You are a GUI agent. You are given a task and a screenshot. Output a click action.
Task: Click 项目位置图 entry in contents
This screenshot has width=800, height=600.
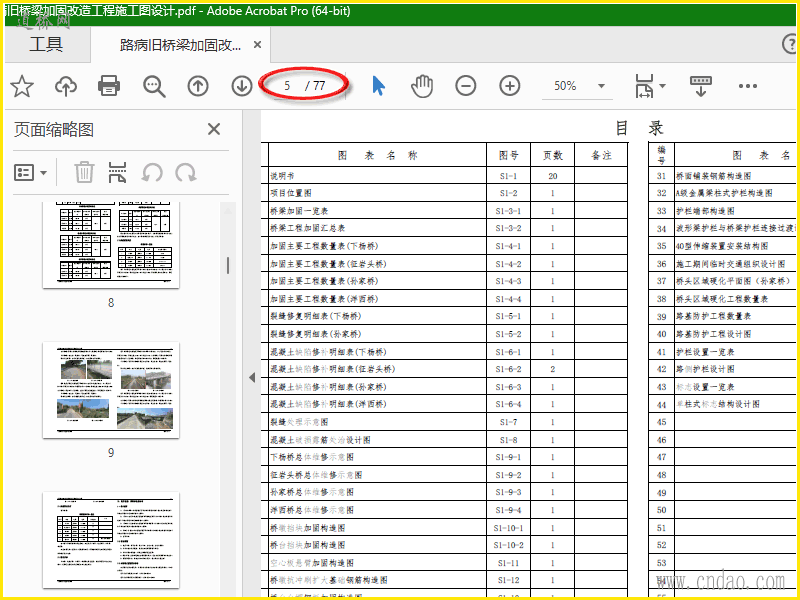coord(291,193)
